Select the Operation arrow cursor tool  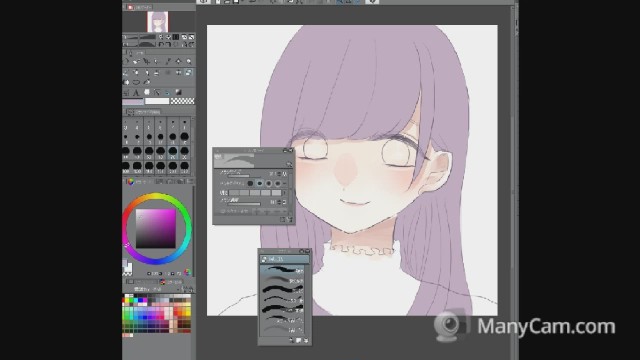point(147,61)
